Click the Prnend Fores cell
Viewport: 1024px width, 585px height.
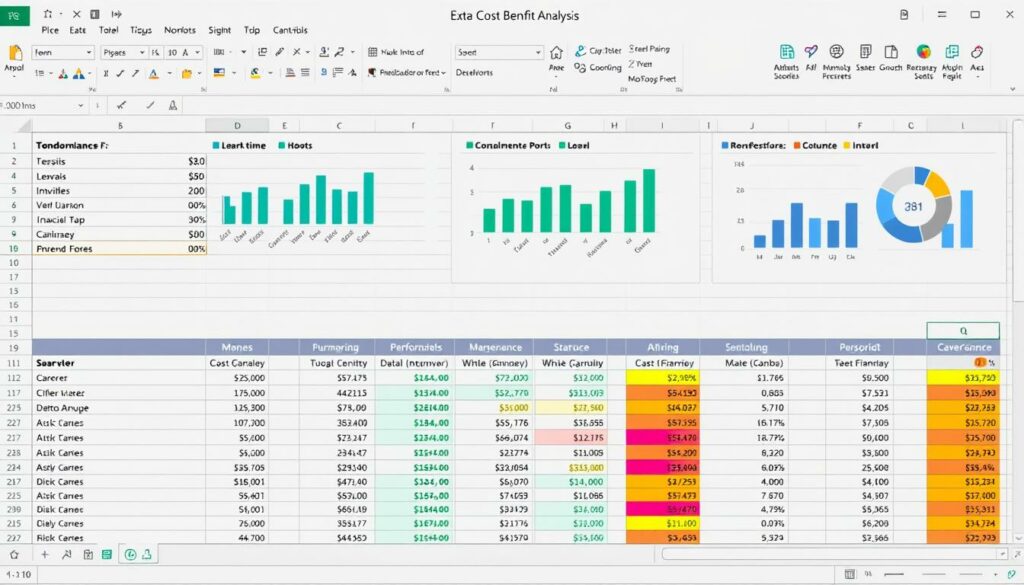point(120,249)
